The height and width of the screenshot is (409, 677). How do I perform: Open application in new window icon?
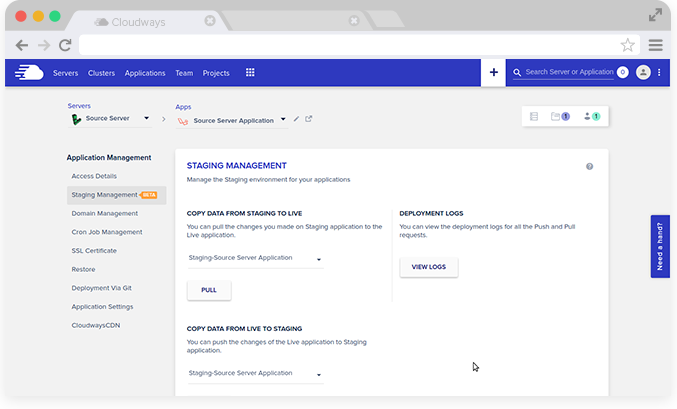tap(309, 119)
